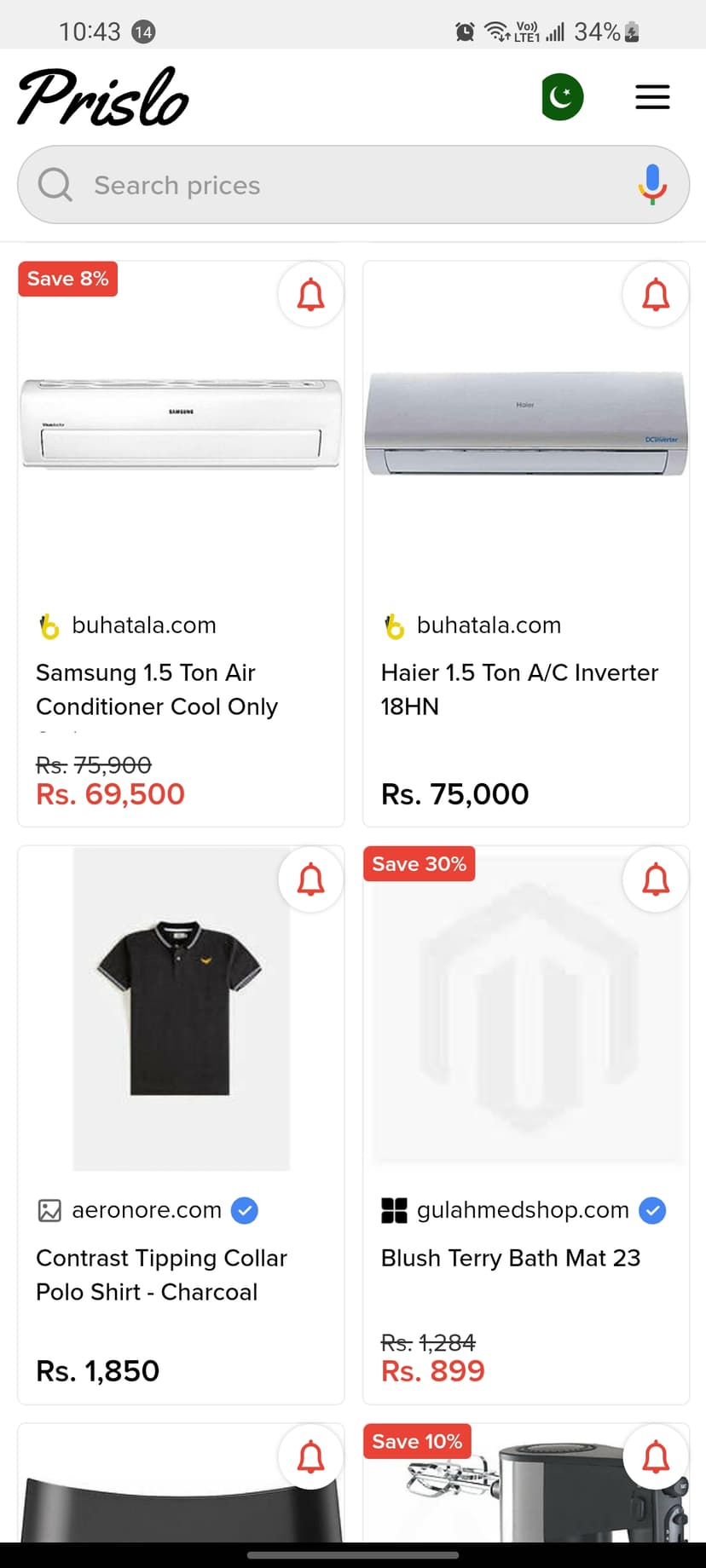Tap bell on the hand mixer product
This screenshot has width=706, height=1568.
pyautogui.click(x=656, y=1456)
